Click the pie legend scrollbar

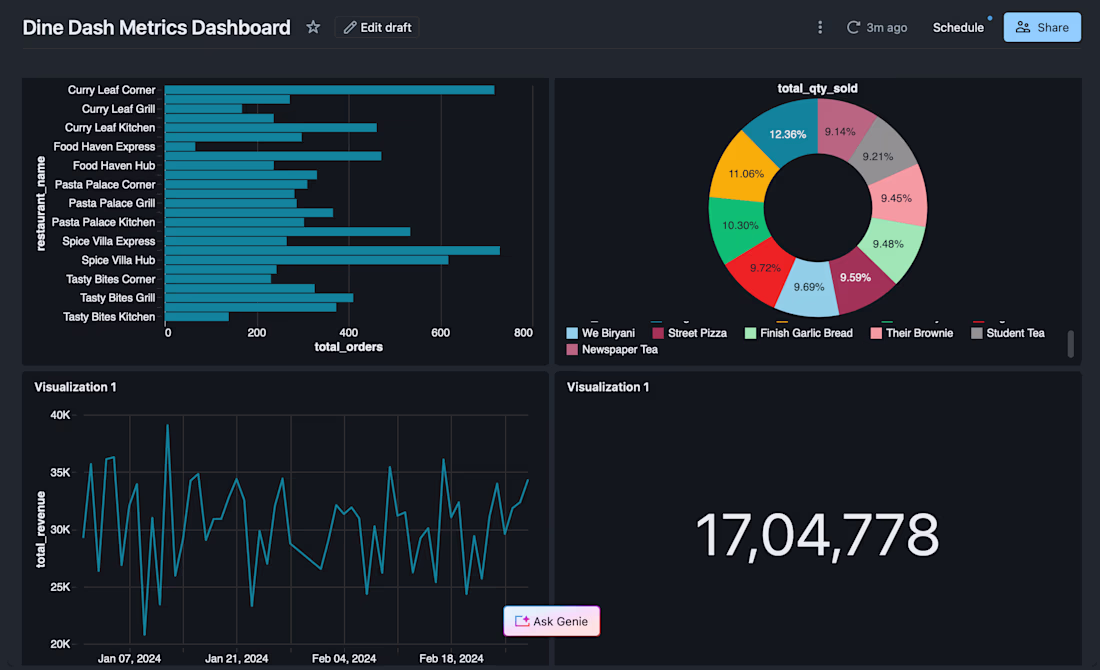1071,344
